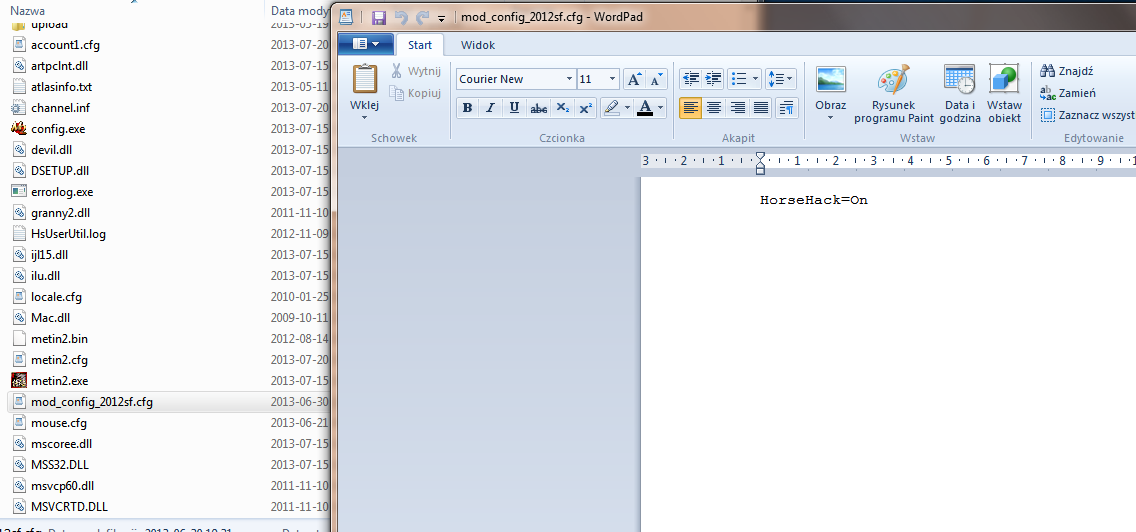The height and width of the screenshot is (532, 1136).
Task: Click the Obraz insert picture icon
Action: [x=830, y=79]
